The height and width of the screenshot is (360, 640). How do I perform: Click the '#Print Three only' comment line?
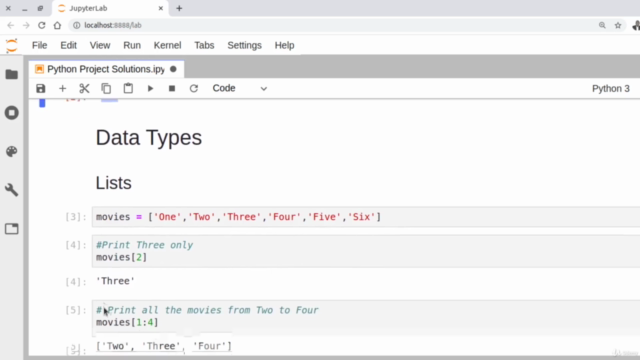pos(144,245)
